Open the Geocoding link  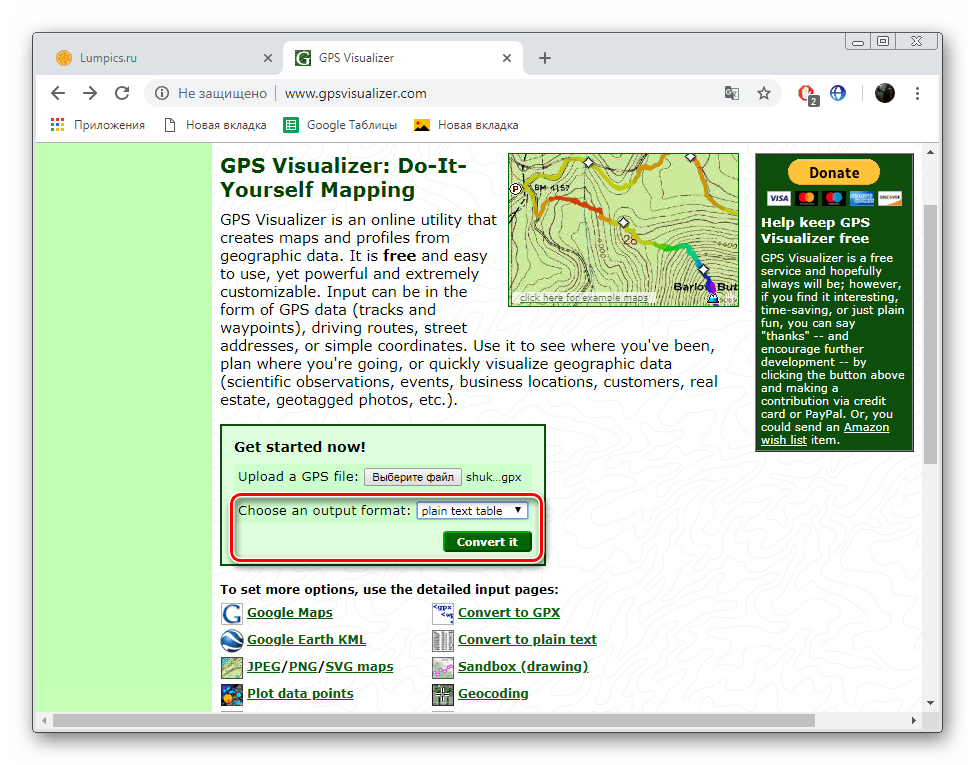coord(493,693)
